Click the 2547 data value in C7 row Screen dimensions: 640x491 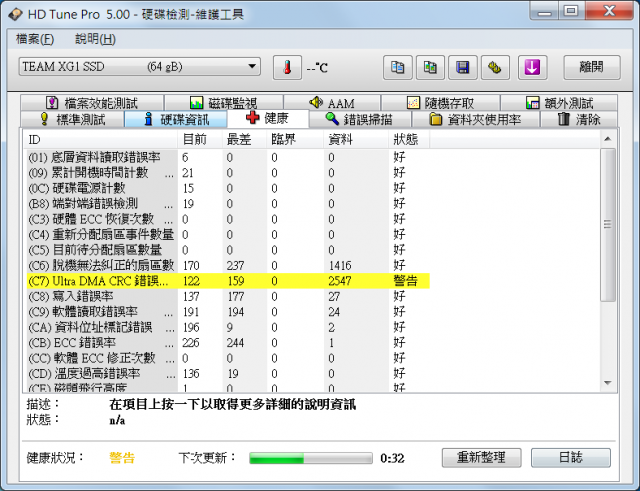click(x=340, y=281)
